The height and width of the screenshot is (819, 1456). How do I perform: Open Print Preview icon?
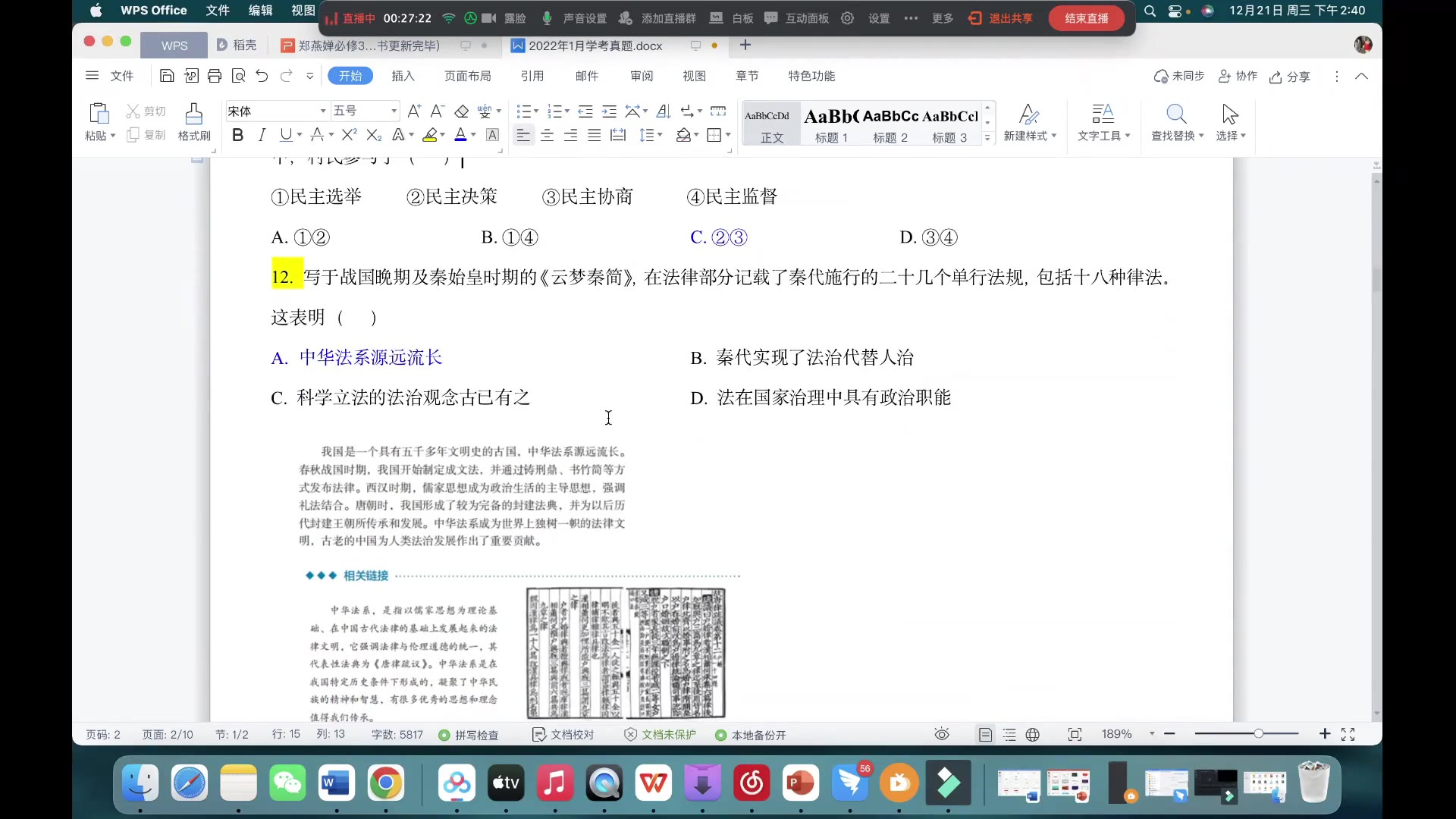point(238,76)
